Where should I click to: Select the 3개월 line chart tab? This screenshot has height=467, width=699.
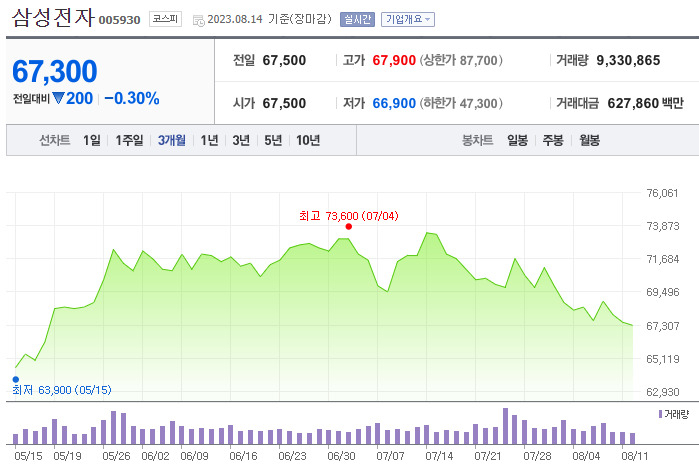pyautogui.click(x=172, y=140)
